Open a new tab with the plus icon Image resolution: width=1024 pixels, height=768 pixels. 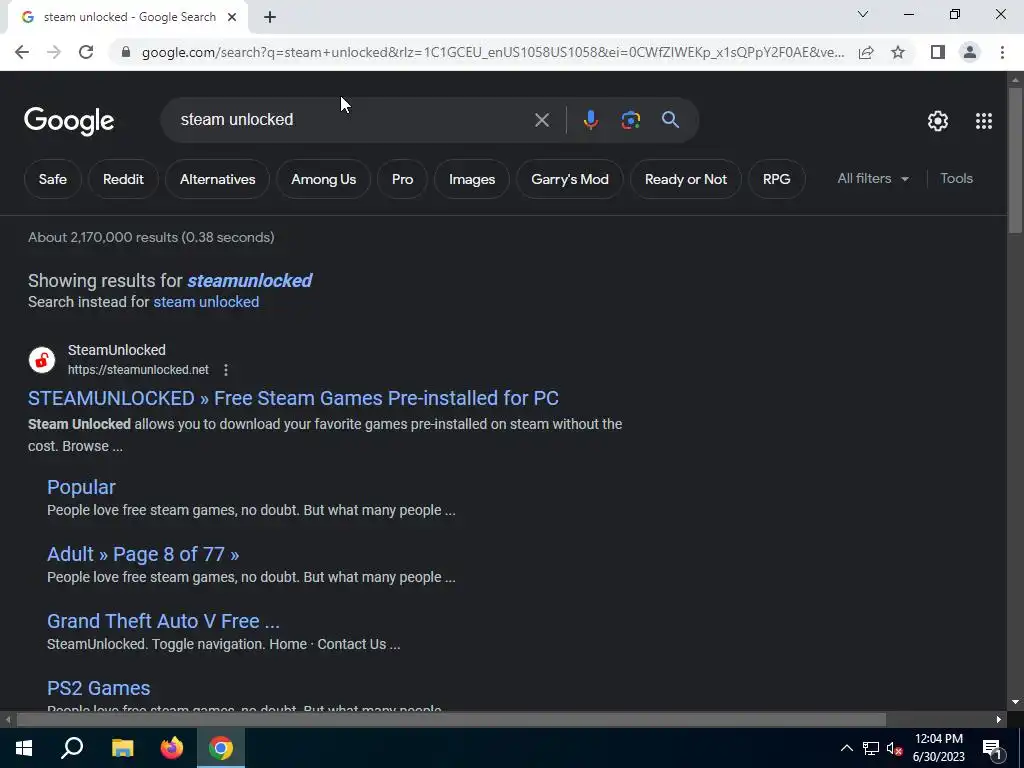point(270,18)
